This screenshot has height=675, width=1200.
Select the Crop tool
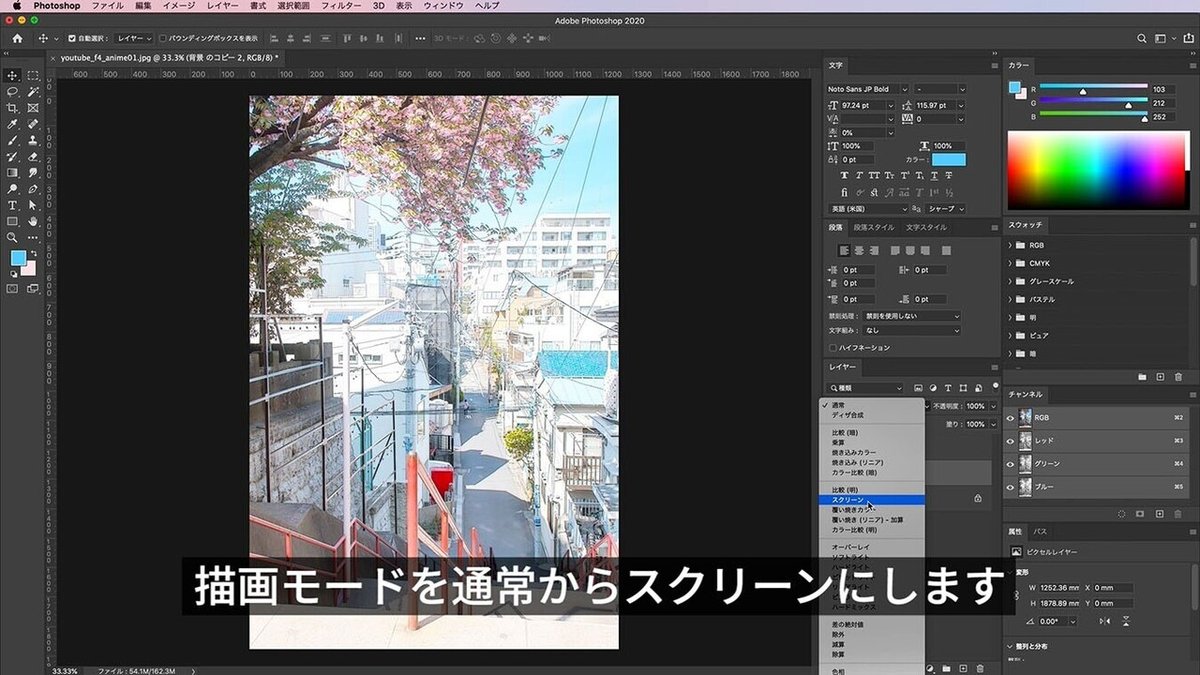[12, 108]
